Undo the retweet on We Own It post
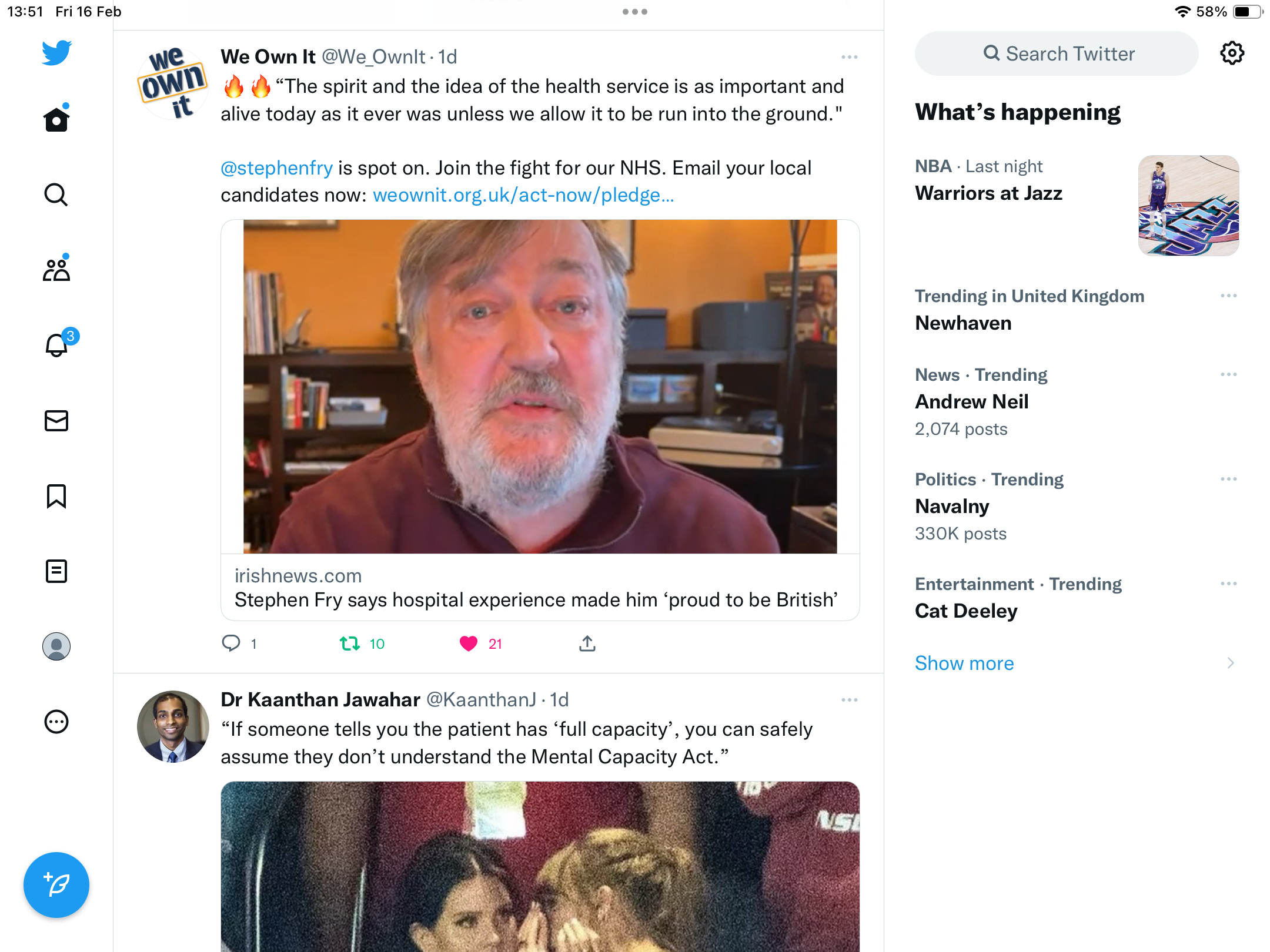Image resolution: width=1270 pixels, height=952 pixels. pos(350,644)
